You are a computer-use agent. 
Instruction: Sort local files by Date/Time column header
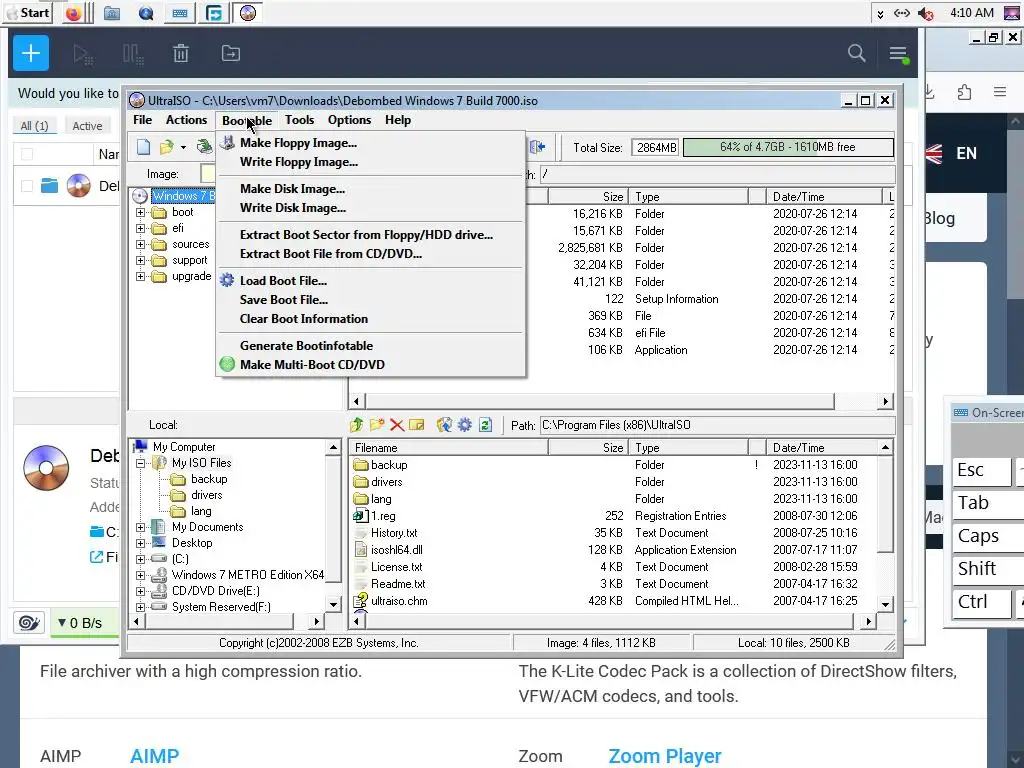(x=822, y=448)
